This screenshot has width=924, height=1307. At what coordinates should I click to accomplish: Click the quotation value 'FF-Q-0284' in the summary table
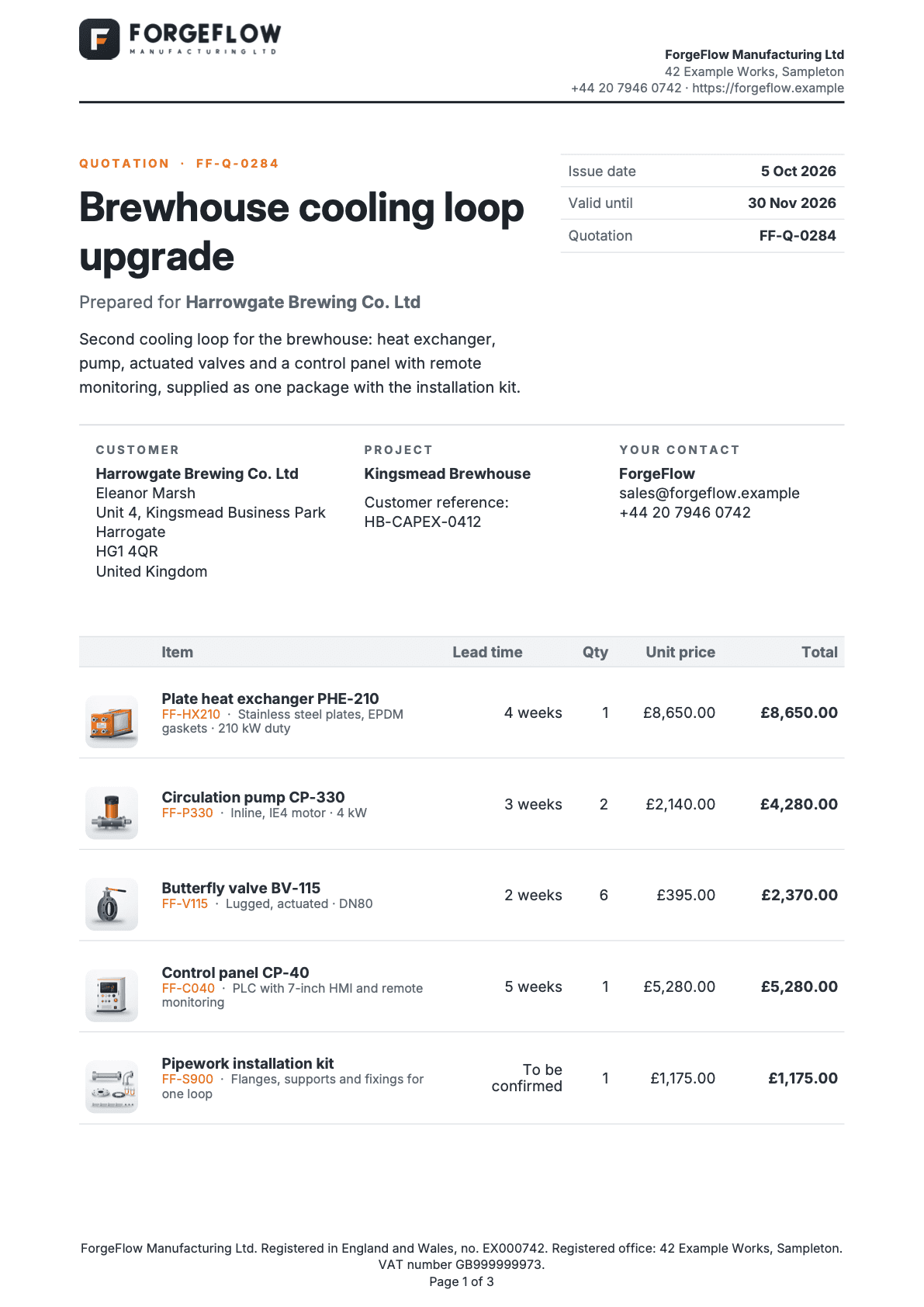(798, 235)
